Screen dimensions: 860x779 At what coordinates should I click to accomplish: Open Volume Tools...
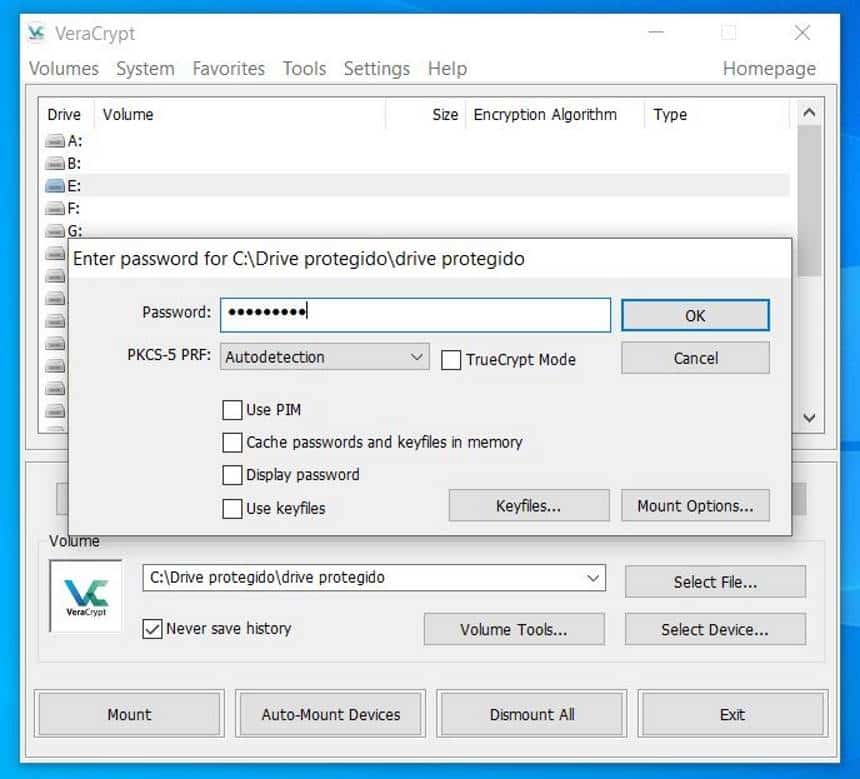(514, 629)
